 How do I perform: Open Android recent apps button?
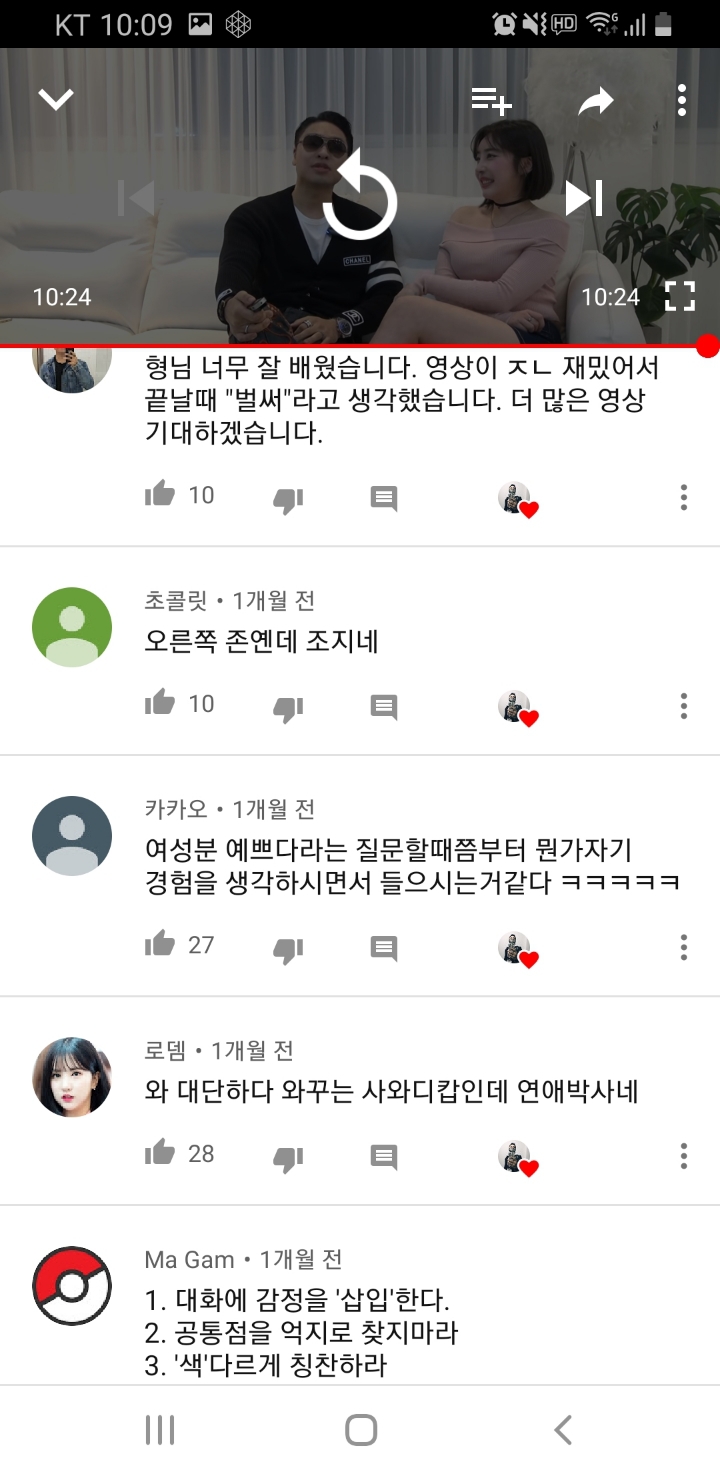coord(160,1430)
